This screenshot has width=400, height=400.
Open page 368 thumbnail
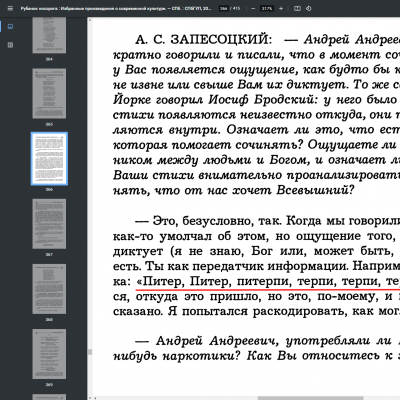pyautogui.click(x=49, y=289)
